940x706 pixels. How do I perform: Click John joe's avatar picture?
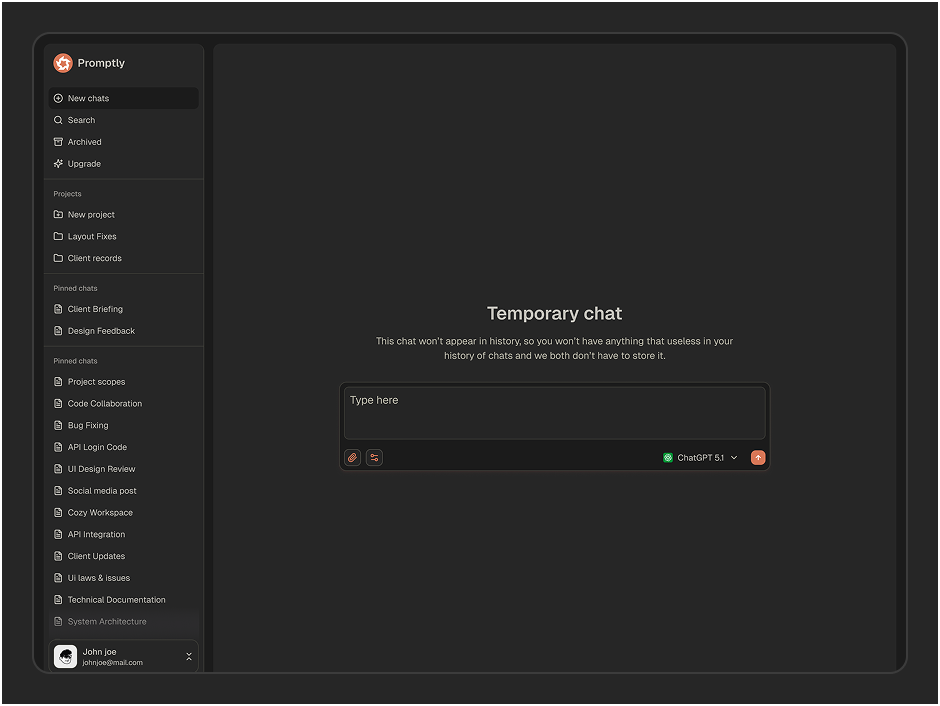(x=65, y=656)
